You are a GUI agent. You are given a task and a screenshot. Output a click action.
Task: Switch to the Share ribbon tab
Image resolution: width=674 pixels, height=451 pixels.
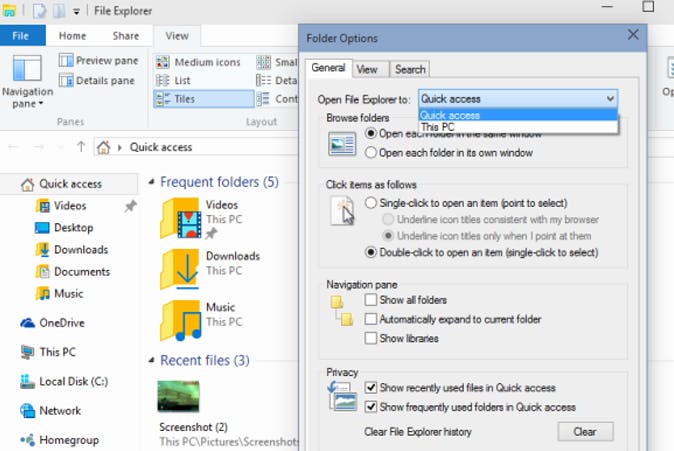click(126, 36)
